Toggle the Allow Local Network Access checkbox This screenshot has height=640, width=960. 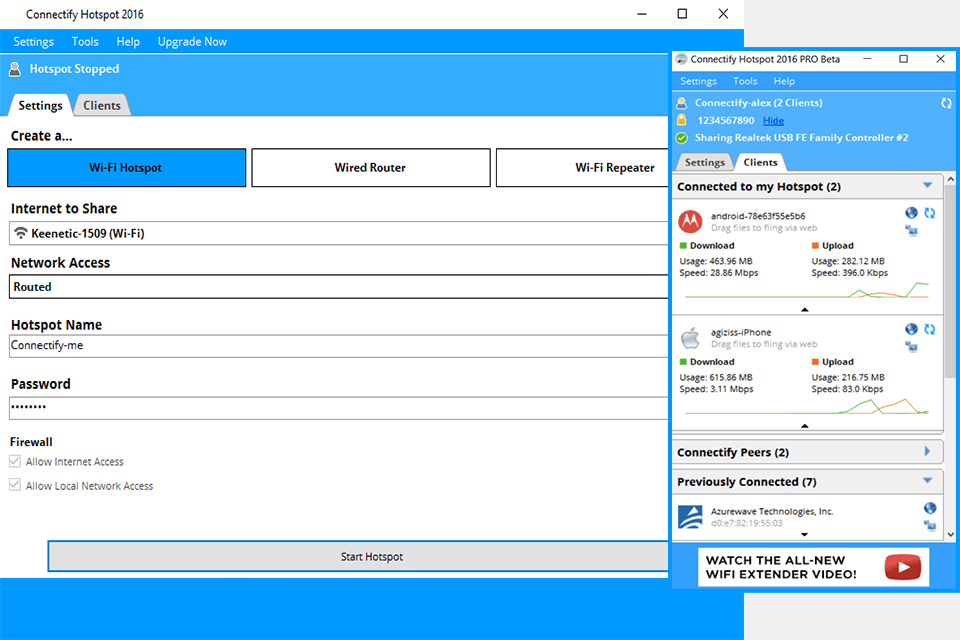[x=15, y=485]
